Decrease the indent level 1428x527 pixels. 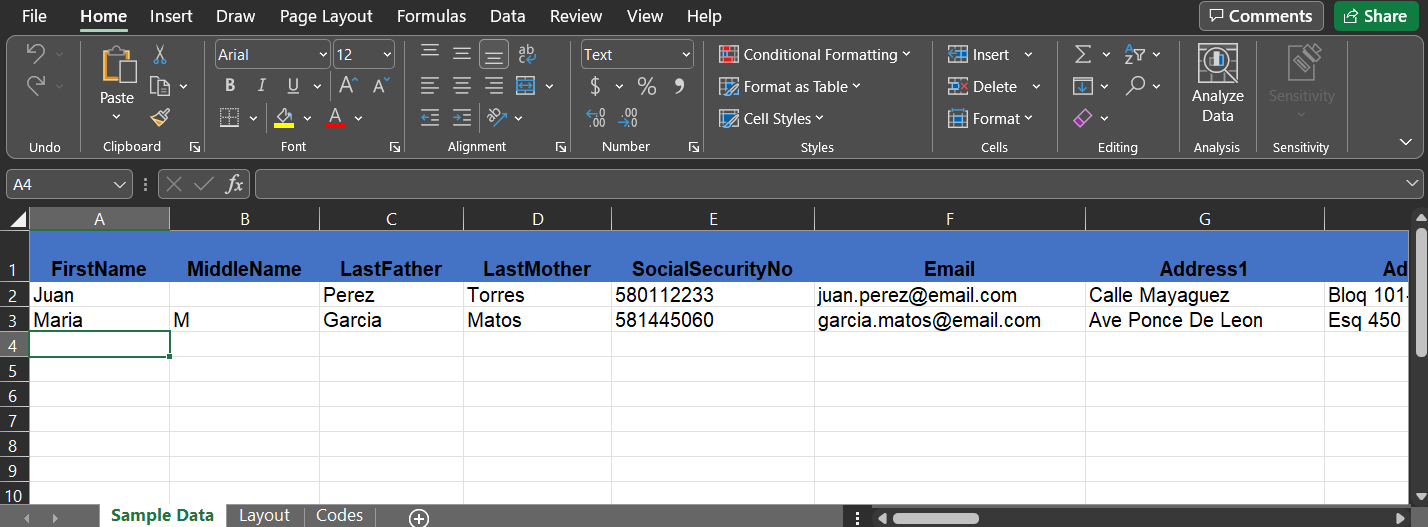(430, 118)
